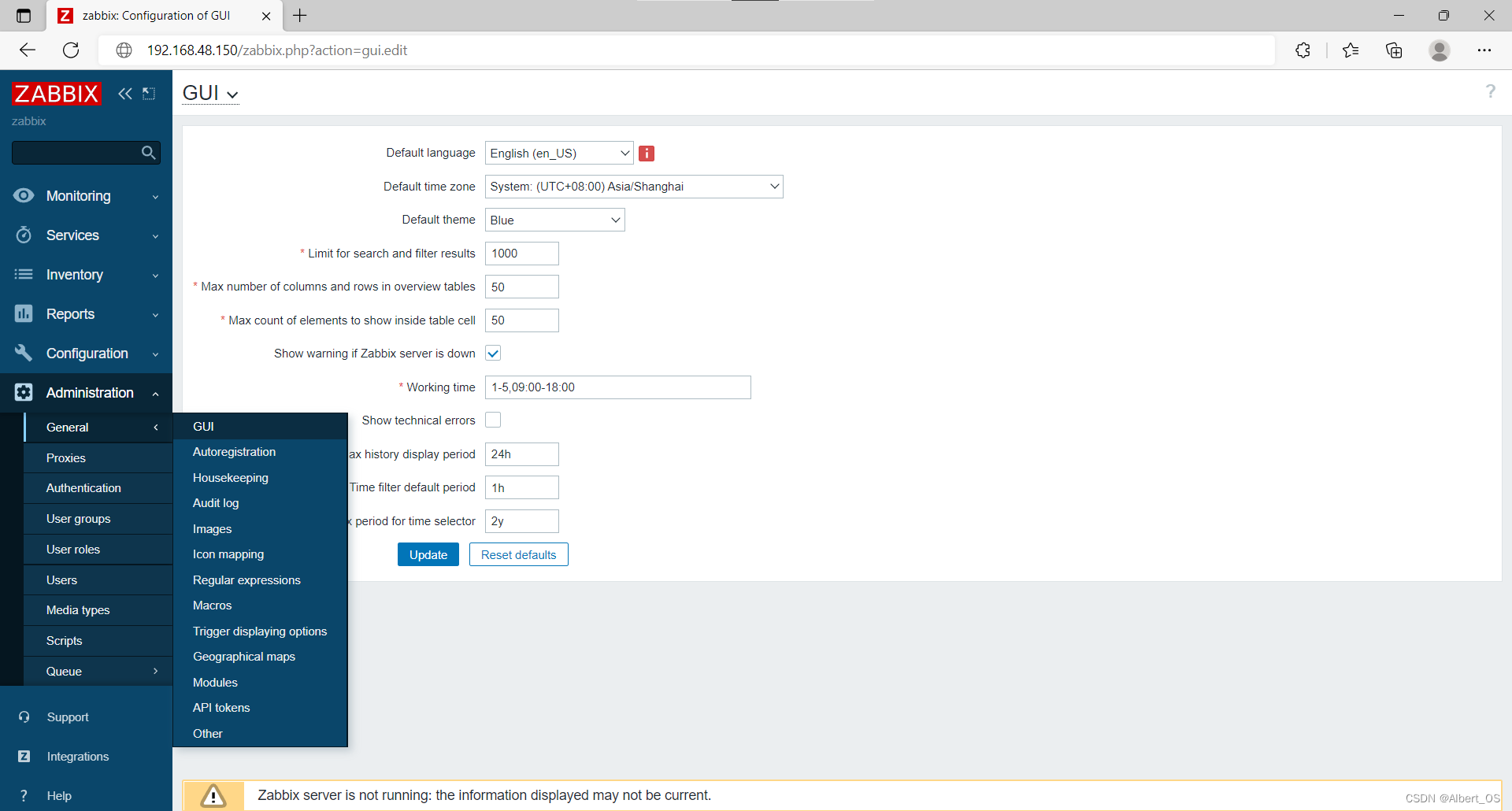This screenshot has width=1512, height=811.
Task: Click the Limit for search results field
Action: pyautogui.click(x=522, y=254)
